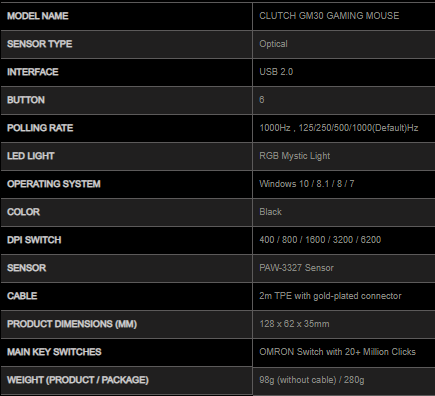Viewport: 435px width, 396px height.
Task: Select the Windows 10 / 8.1 / 8 / 7 value
Action: (307, 184)
